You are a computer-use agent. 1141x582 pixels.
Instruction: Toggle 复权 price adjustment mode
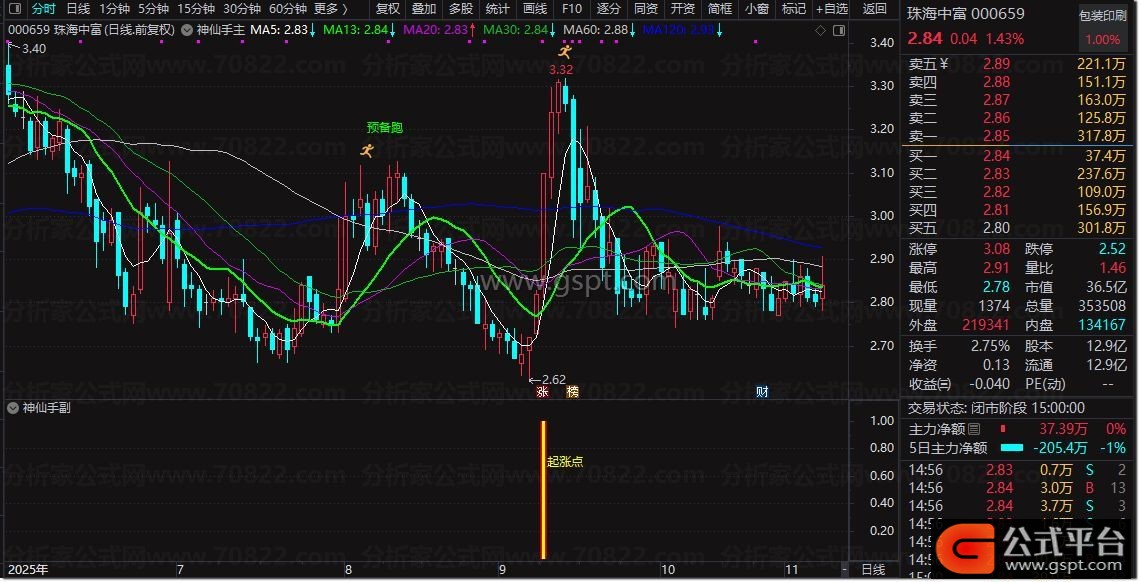tap(388, 9)
